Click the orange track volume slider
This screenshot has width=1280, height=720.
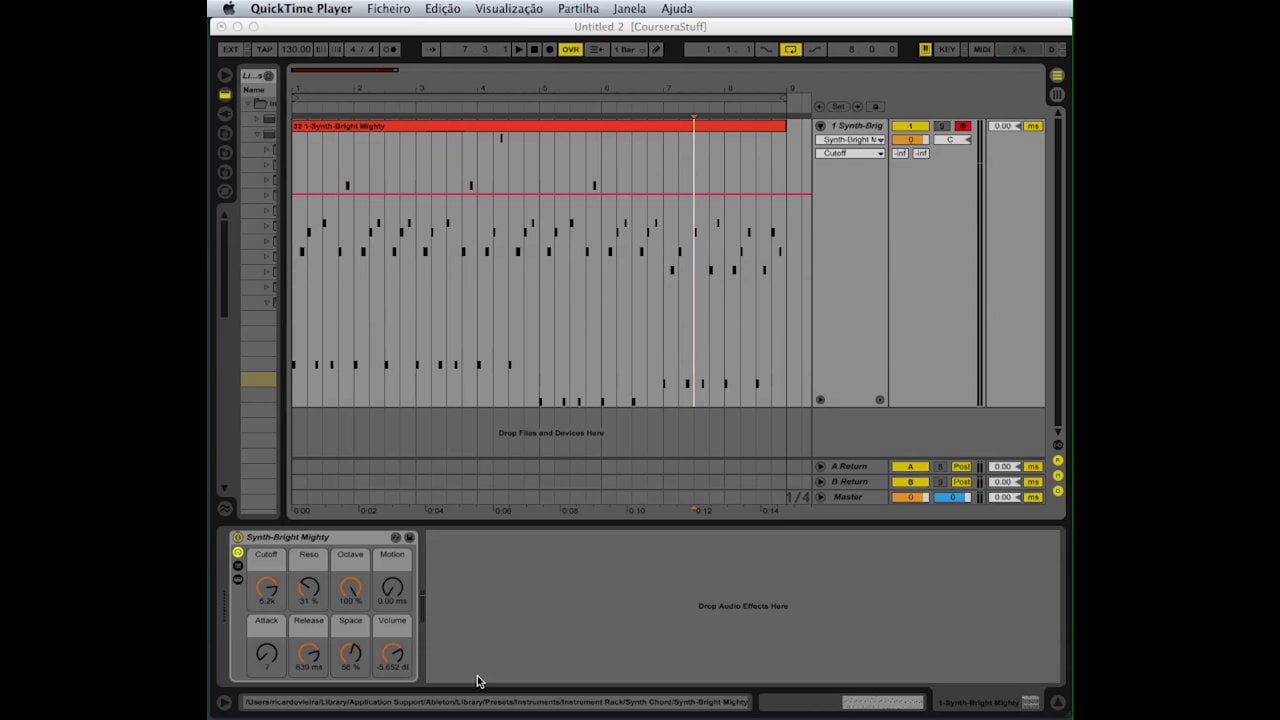point(910,140)
